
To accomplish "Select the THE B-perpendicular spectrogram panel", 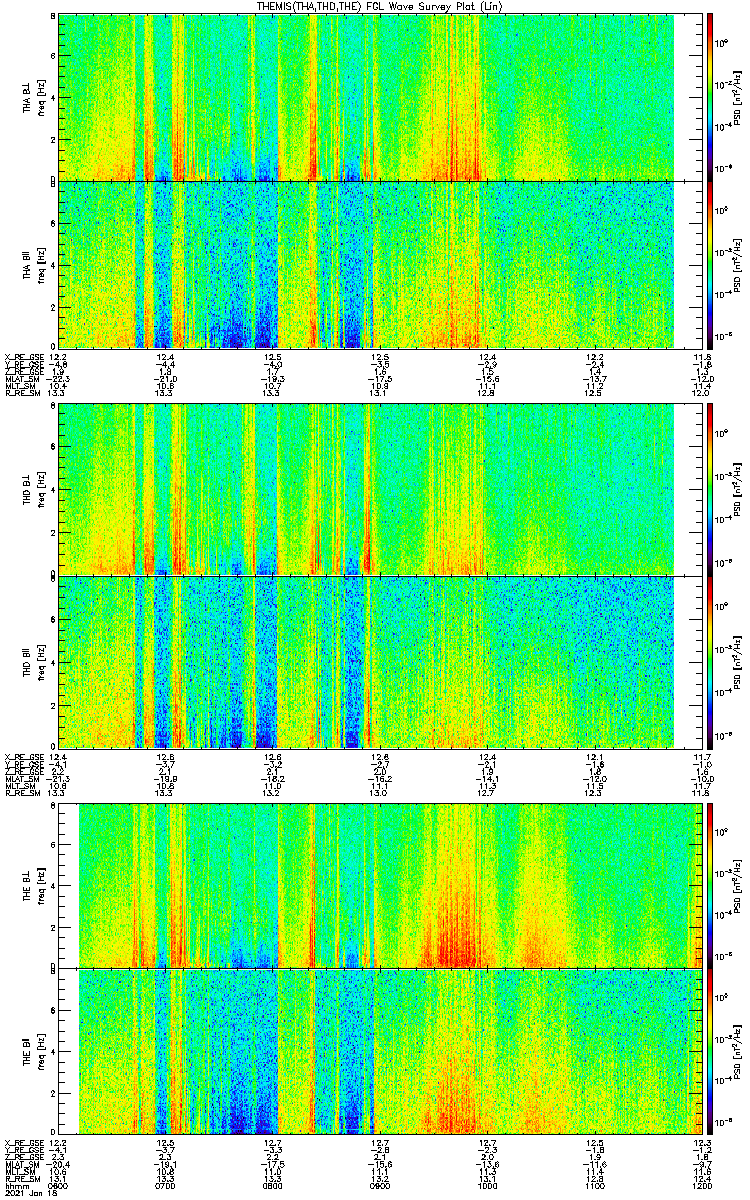I will tap(379, 884).
